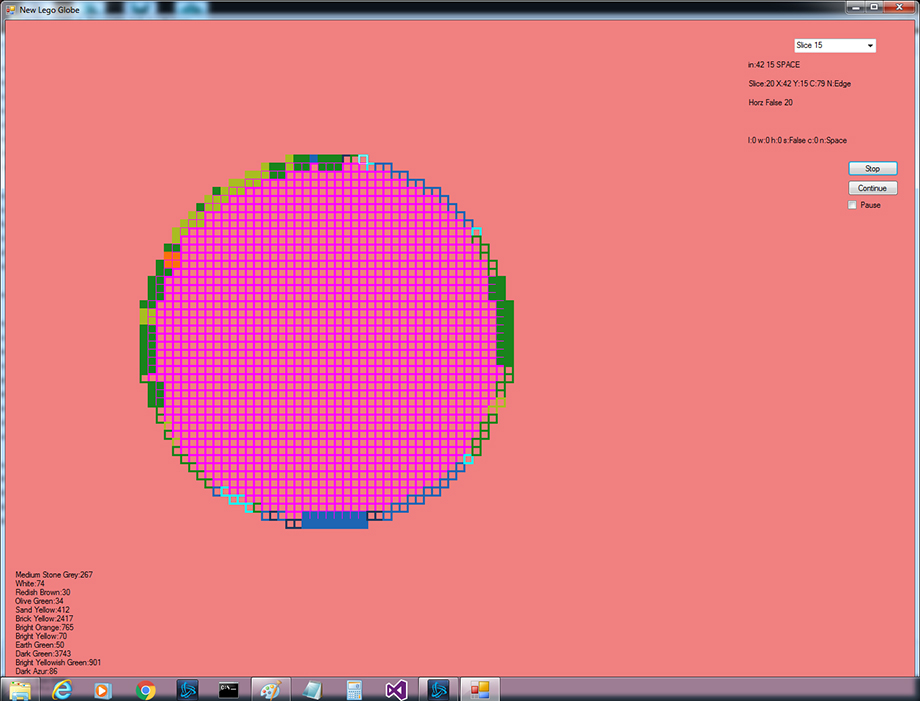Open File Explorer from the taskbar
The width and height of the screenshot is (920, 701).
20,689
